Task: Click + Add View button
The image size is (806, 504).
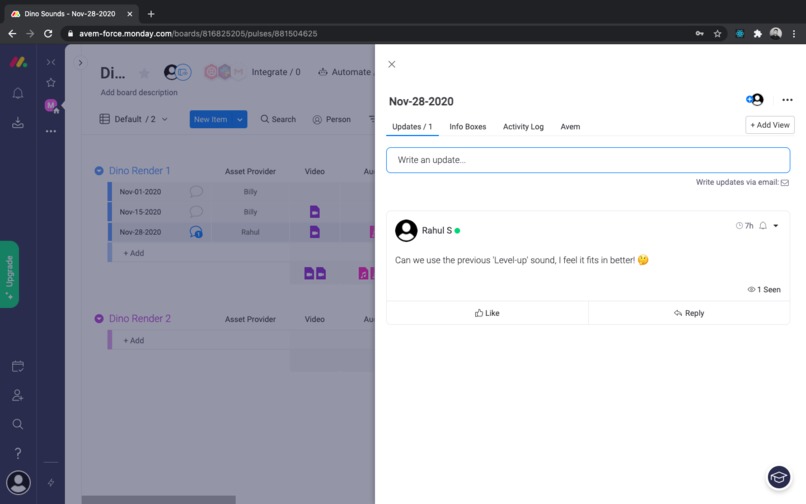Action: click(770, 125)
